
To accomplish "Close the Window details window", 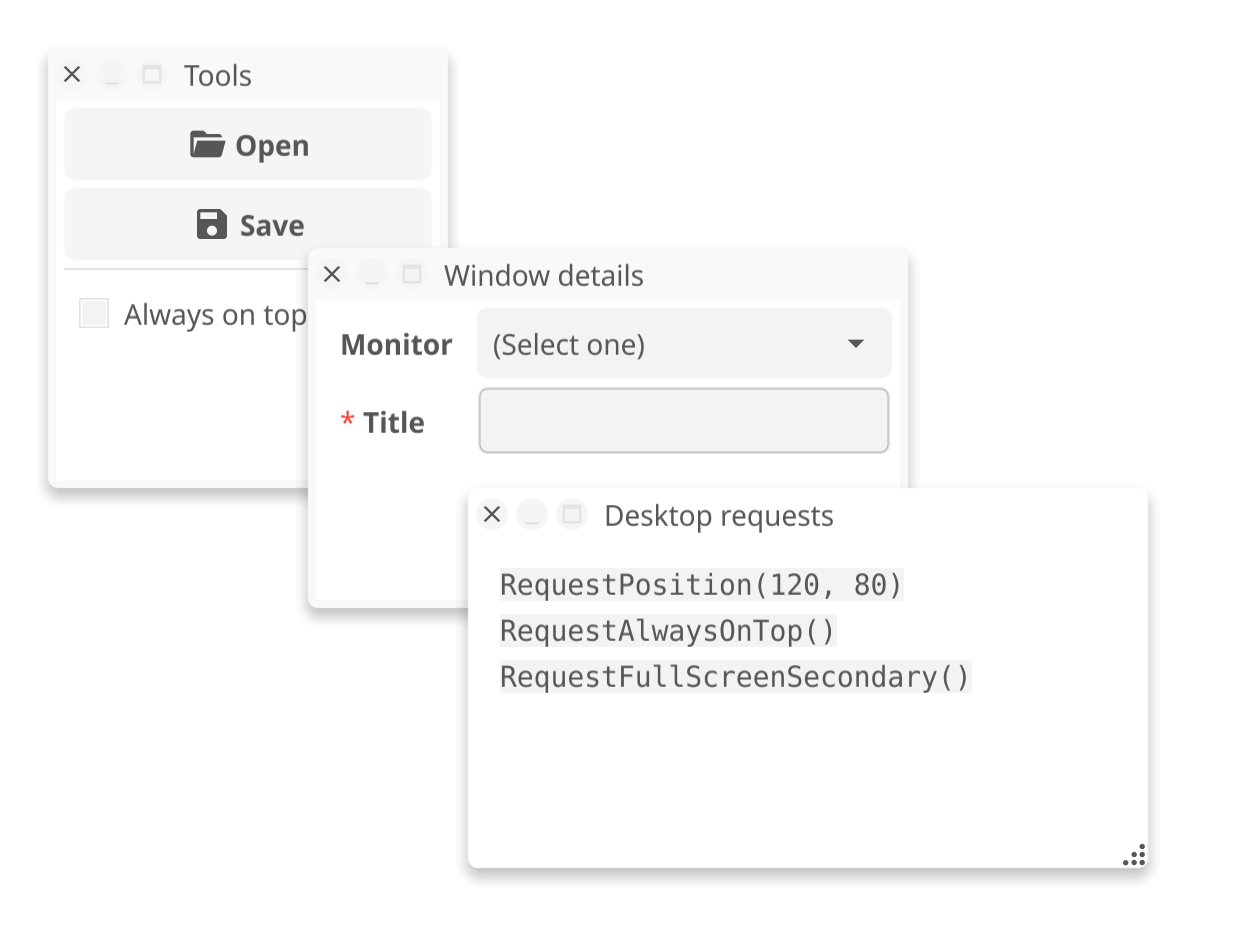I will pos(332,275).
